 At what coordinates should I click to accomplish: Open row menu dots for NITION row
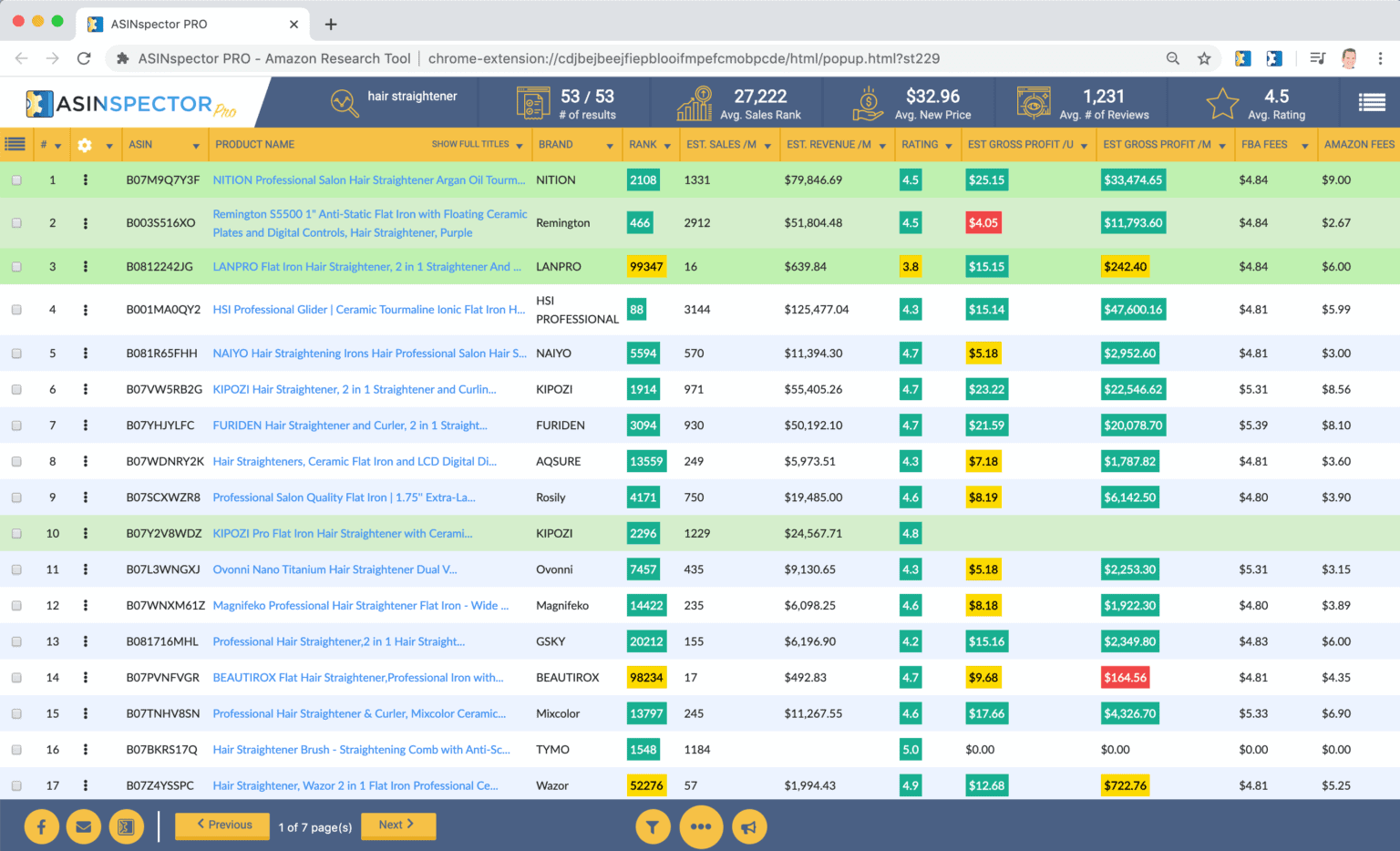tap(86, 180)
